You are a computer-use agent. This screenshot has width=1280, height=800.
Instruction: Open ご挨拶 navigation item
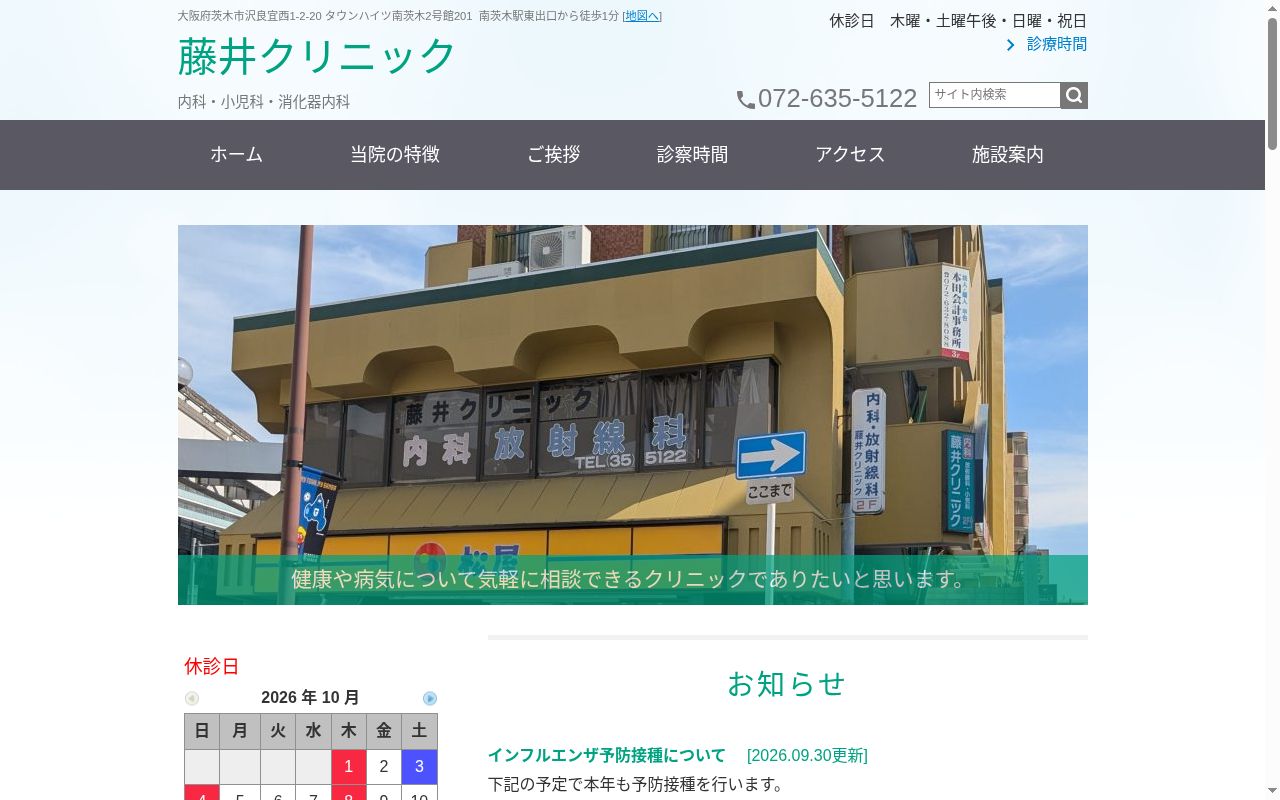[553, 155]
